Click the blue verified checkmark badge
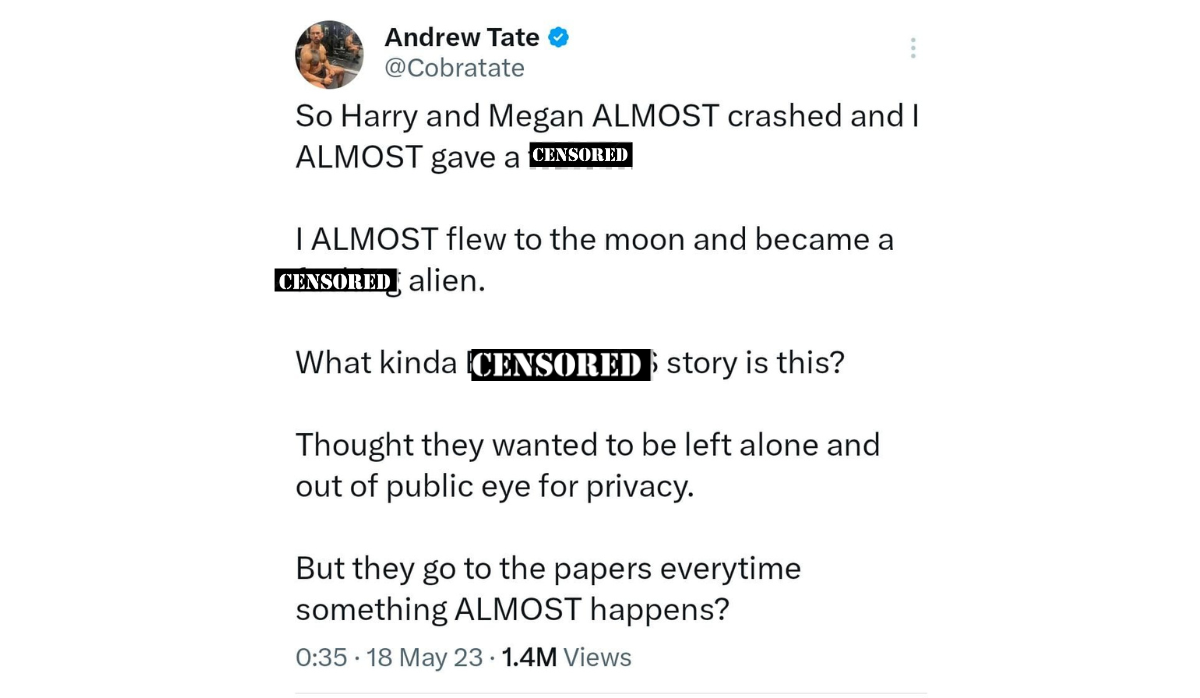The image size is (1200, 698). tap(559, 38)
